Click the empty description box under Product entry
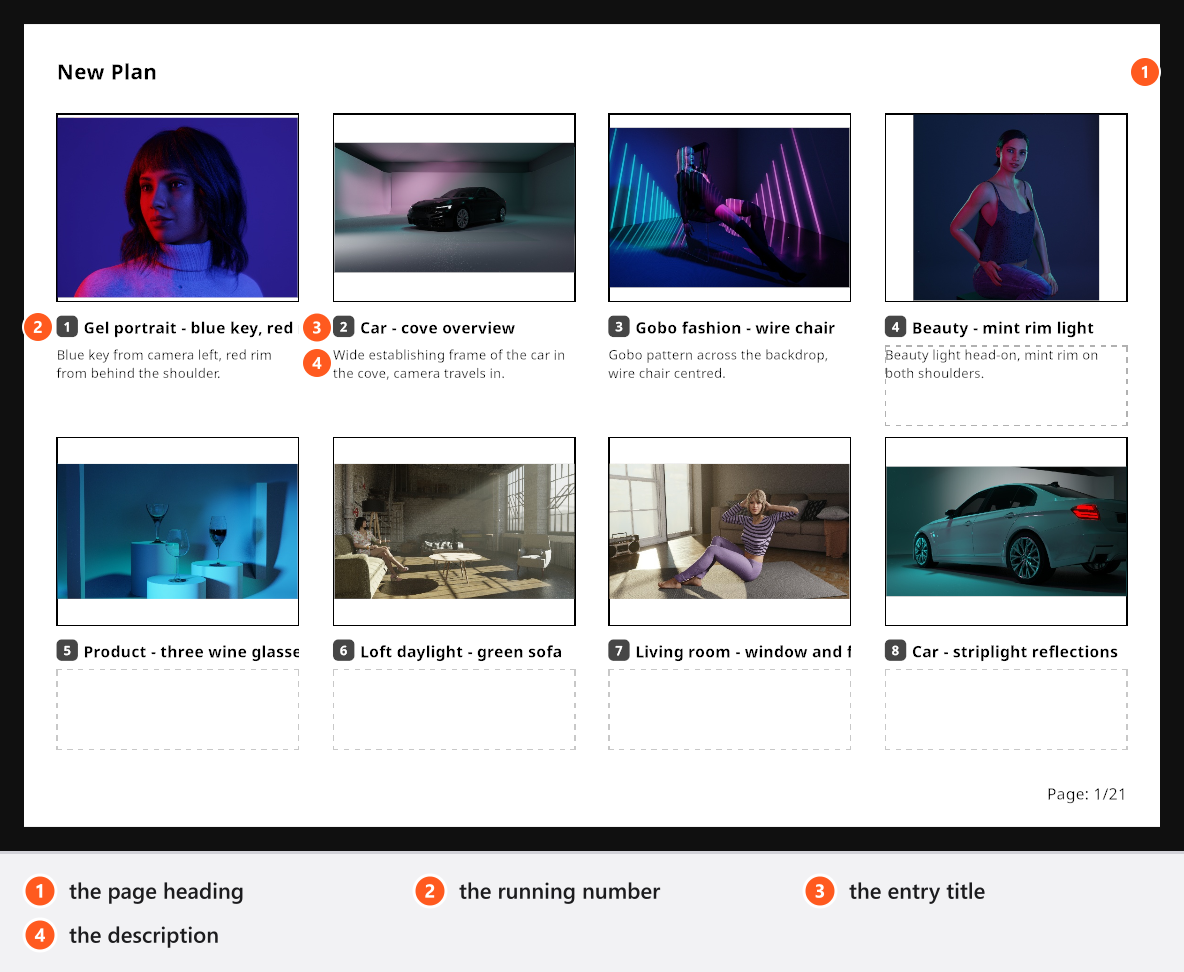The height and width of the screenshot is (972, 1184). (x=177, y=710)
